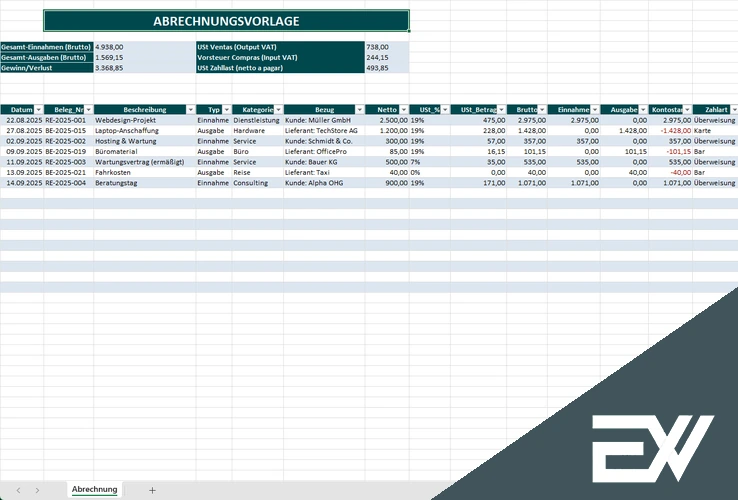Go to previous sheet arrow
The height and width of the screenshot is (500, 738).
click(18, 490)
